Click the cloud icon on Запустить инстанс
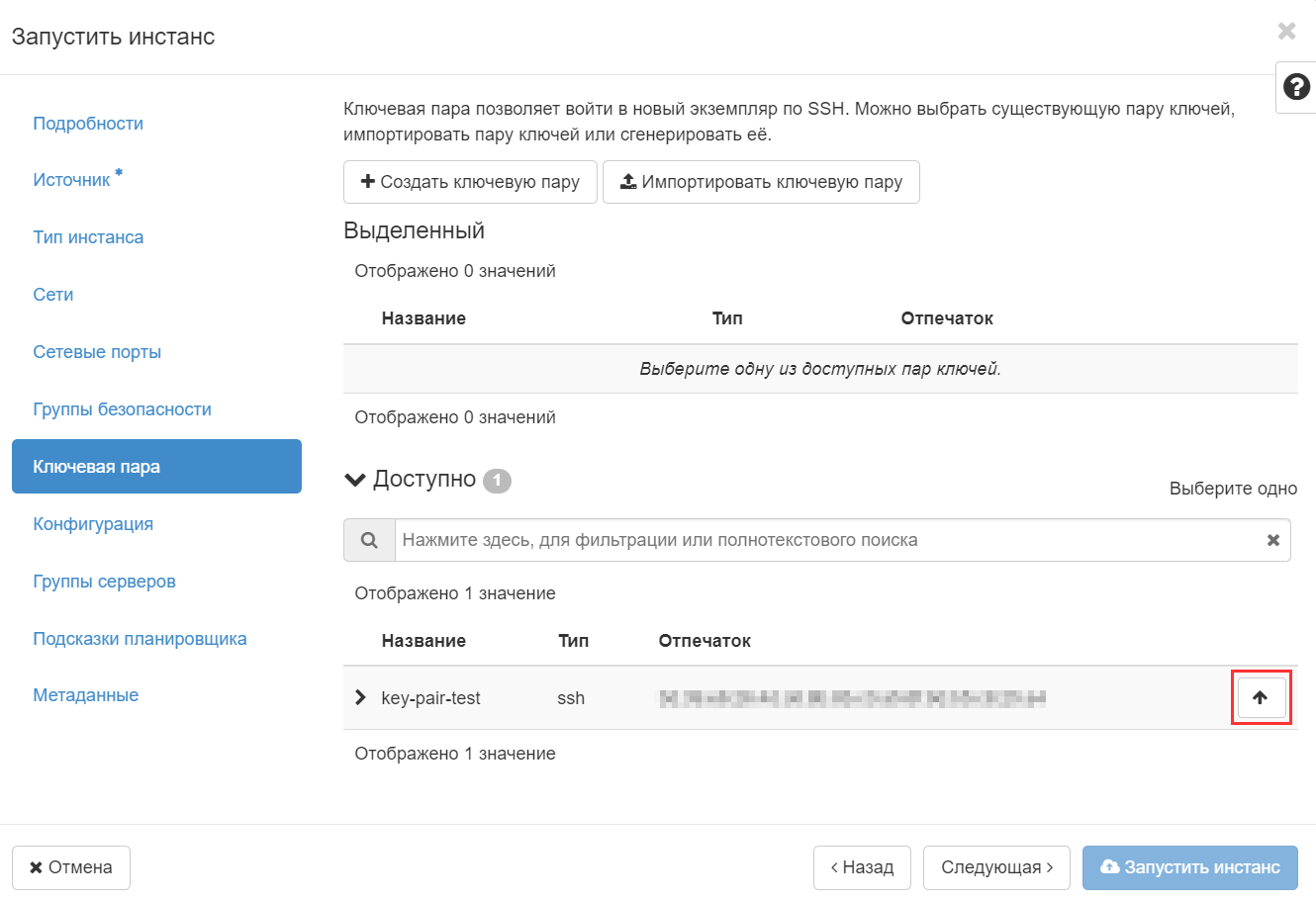The image size is (1316, 901). point(1111,866)
